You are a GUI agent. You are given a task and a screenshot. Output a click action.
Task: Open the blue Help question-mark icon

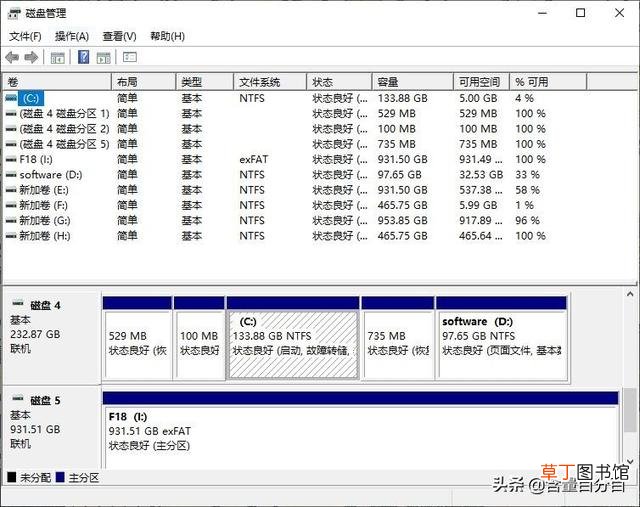point(83,57)
